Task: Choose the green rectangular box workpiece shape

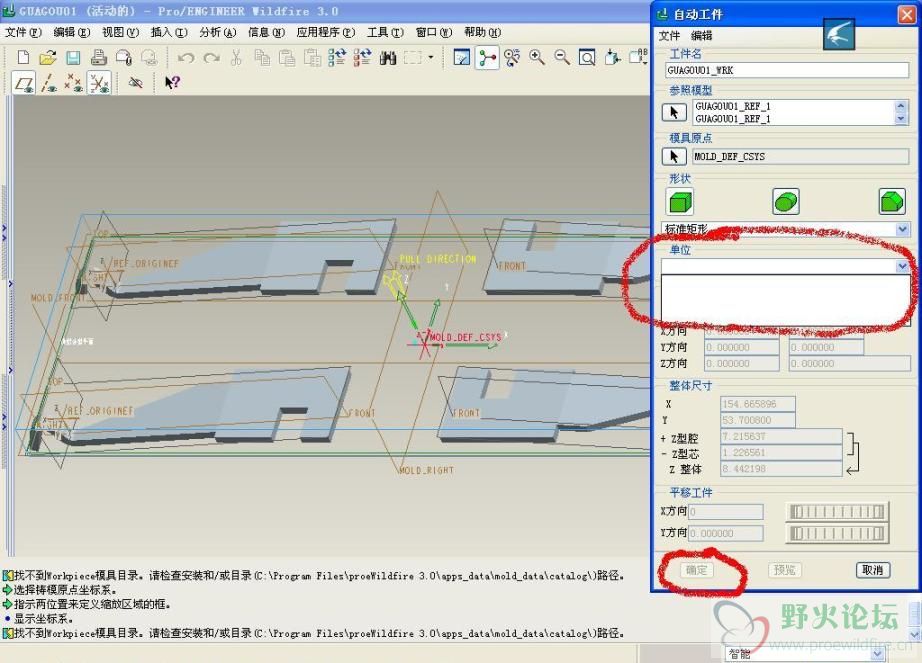Action: click(680, 202)
